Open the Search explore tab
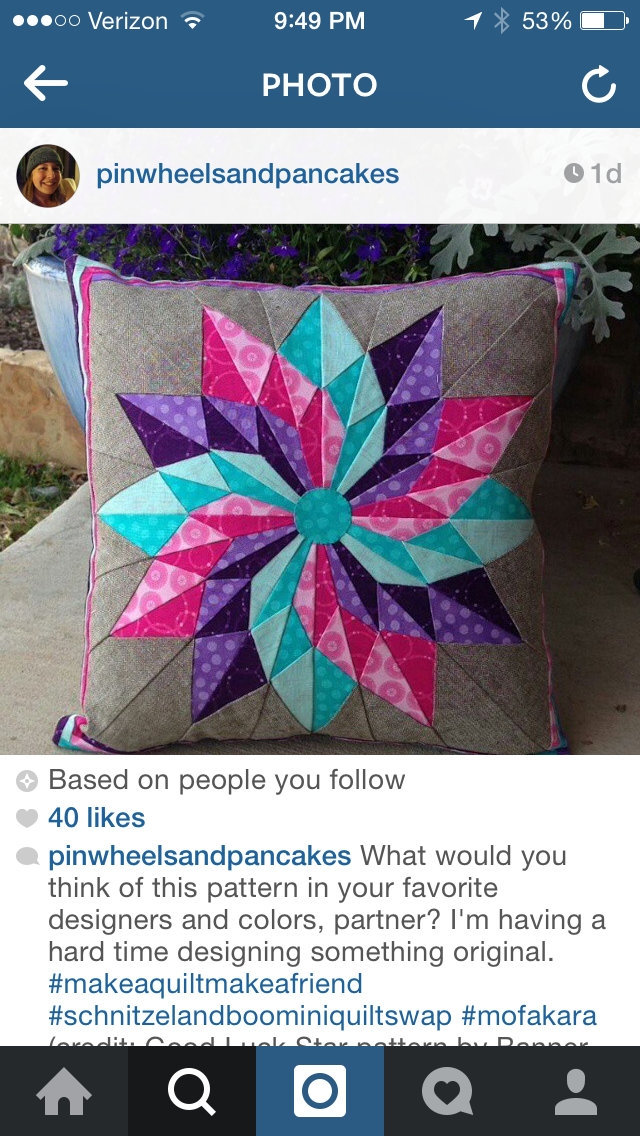This screenshot has height=1136, width=640. pyautogui.click(x=191, y=1092)
